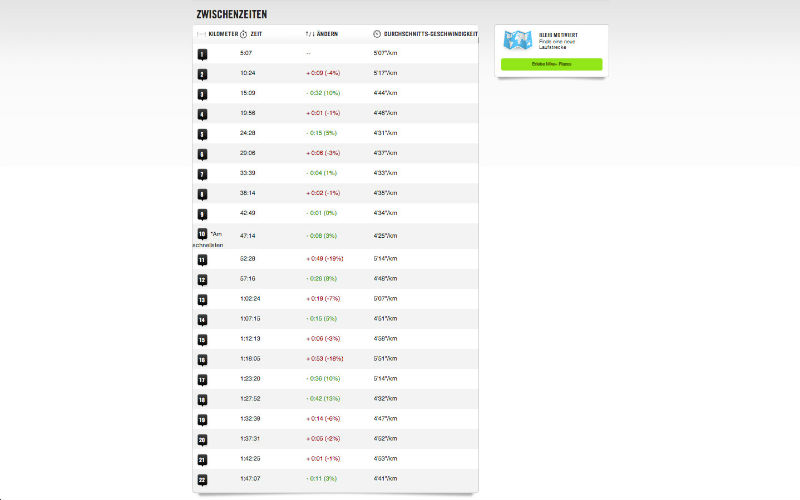The width and height of the screenshot is (800, 500).
Task: Click the -0:11 (3%) change value
Action: (x=321, y=479)
